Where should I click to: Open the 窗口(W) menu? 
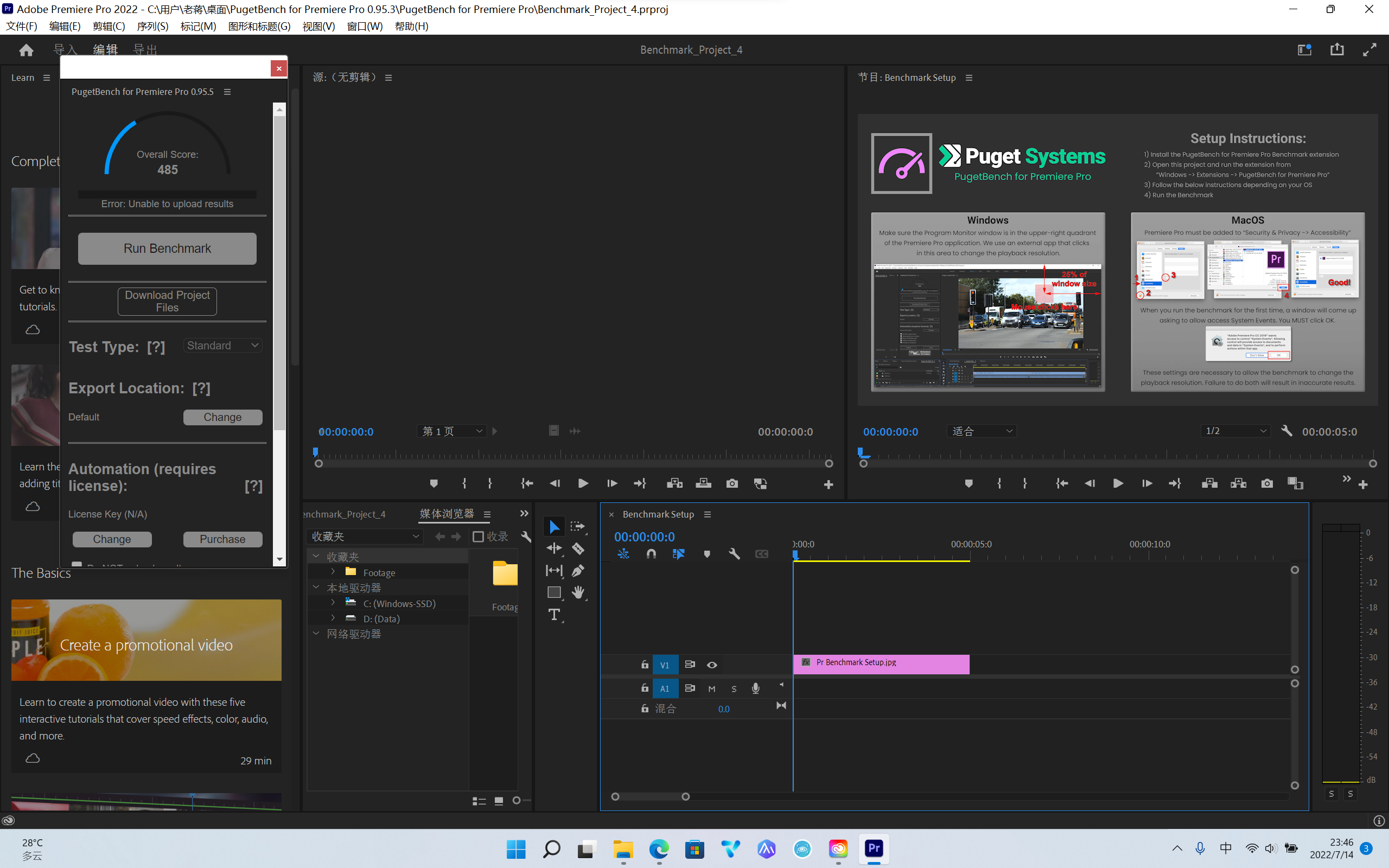(x=365, y=27)
